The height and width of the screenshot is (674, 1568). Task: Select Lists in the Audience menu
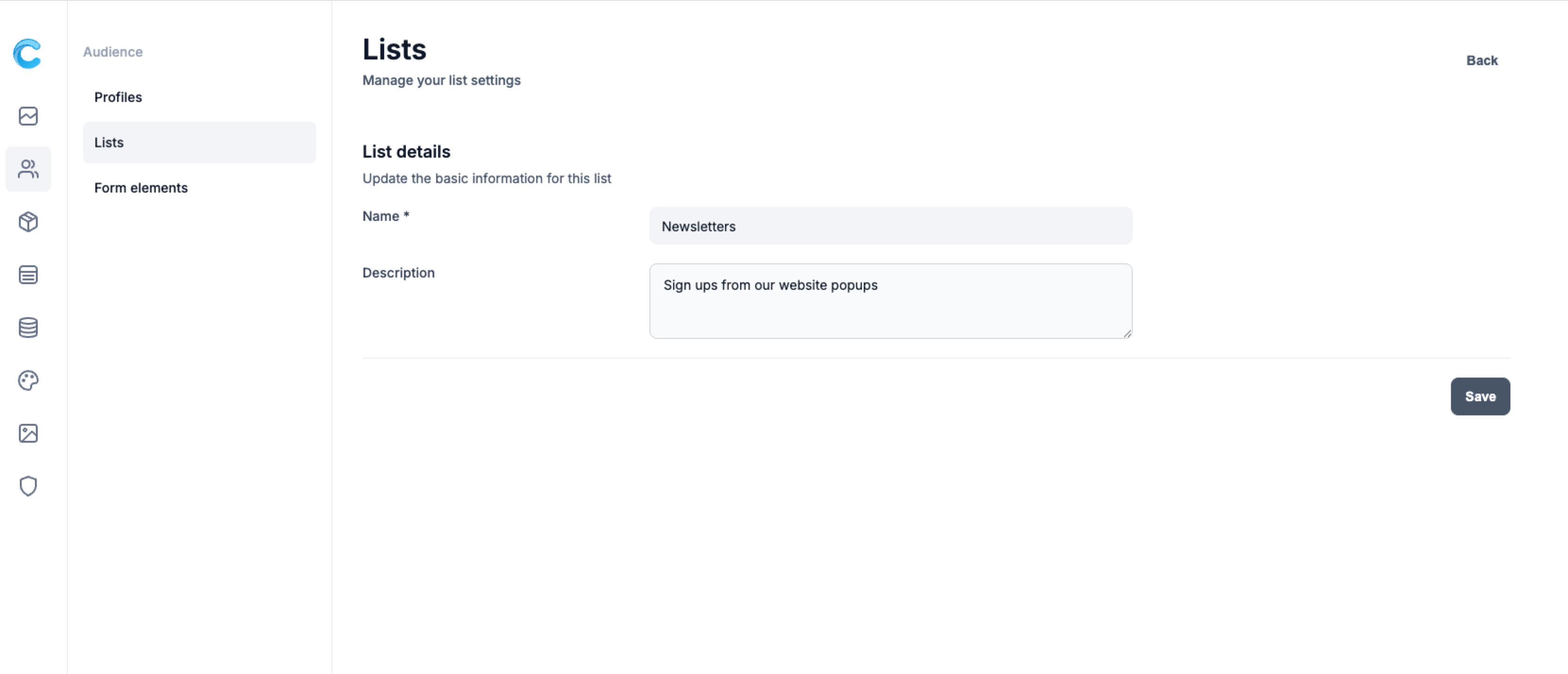click(109, 143)
